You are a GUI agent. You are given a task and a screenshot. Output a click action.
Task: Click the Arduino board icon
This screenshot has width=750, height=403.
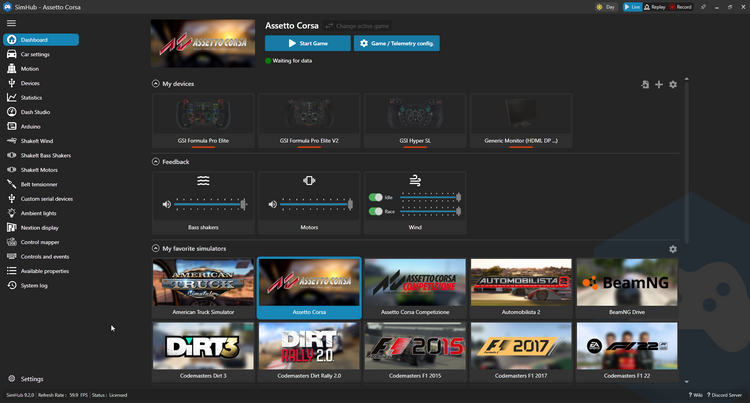(x=11, y=126)
